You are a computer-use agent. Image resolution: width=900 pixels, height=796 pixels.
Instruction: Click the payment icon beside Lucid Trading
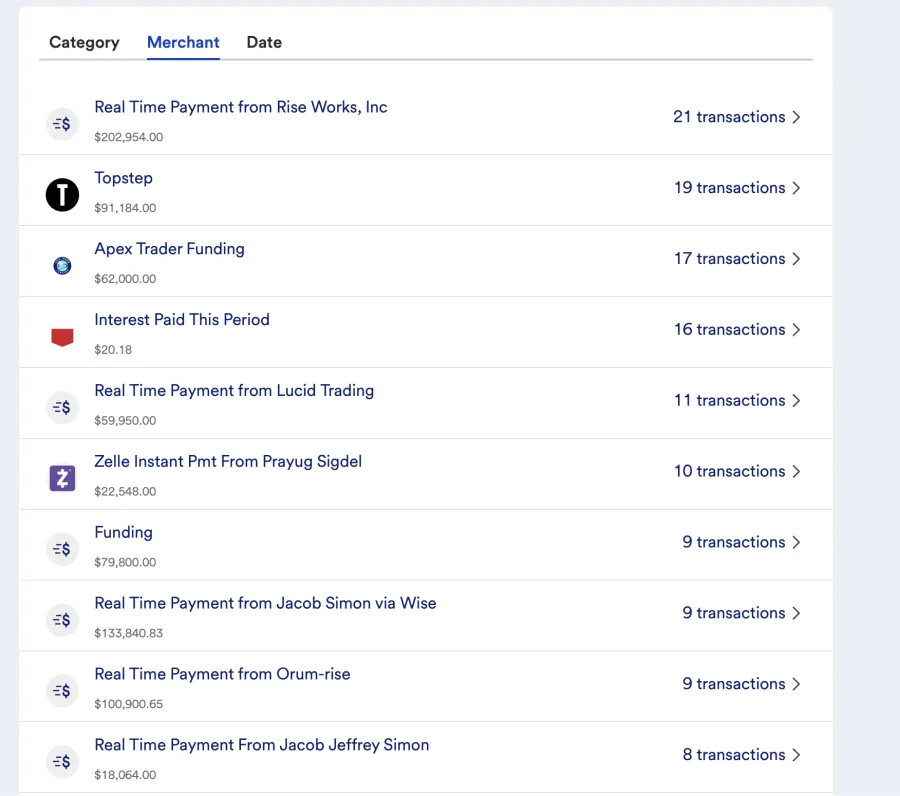point(62,407)
